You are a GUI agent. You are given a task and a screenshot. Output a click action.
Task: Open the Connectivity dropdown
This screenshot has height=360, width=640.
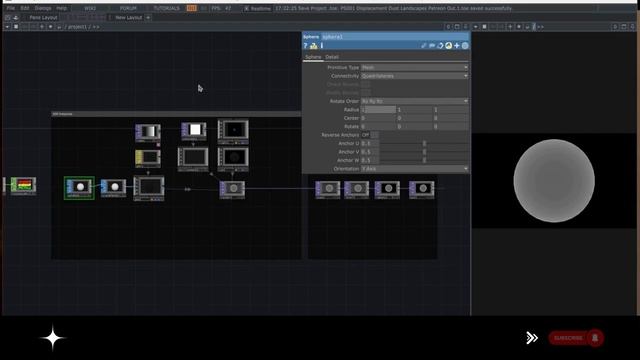414,76
